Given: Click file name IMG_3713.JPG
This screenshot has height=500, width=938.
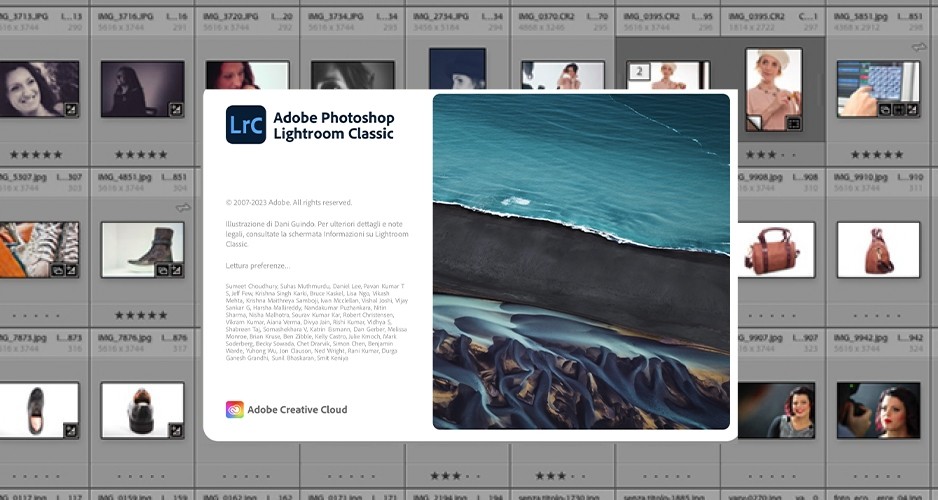Looking at the screenshot, I should [x=23, y=16].
